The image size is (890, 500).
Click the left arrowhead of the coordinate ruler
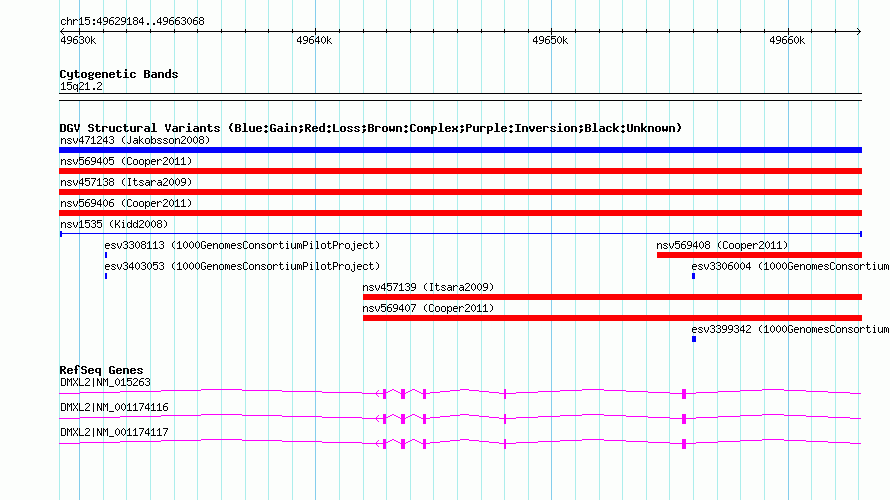62,31
